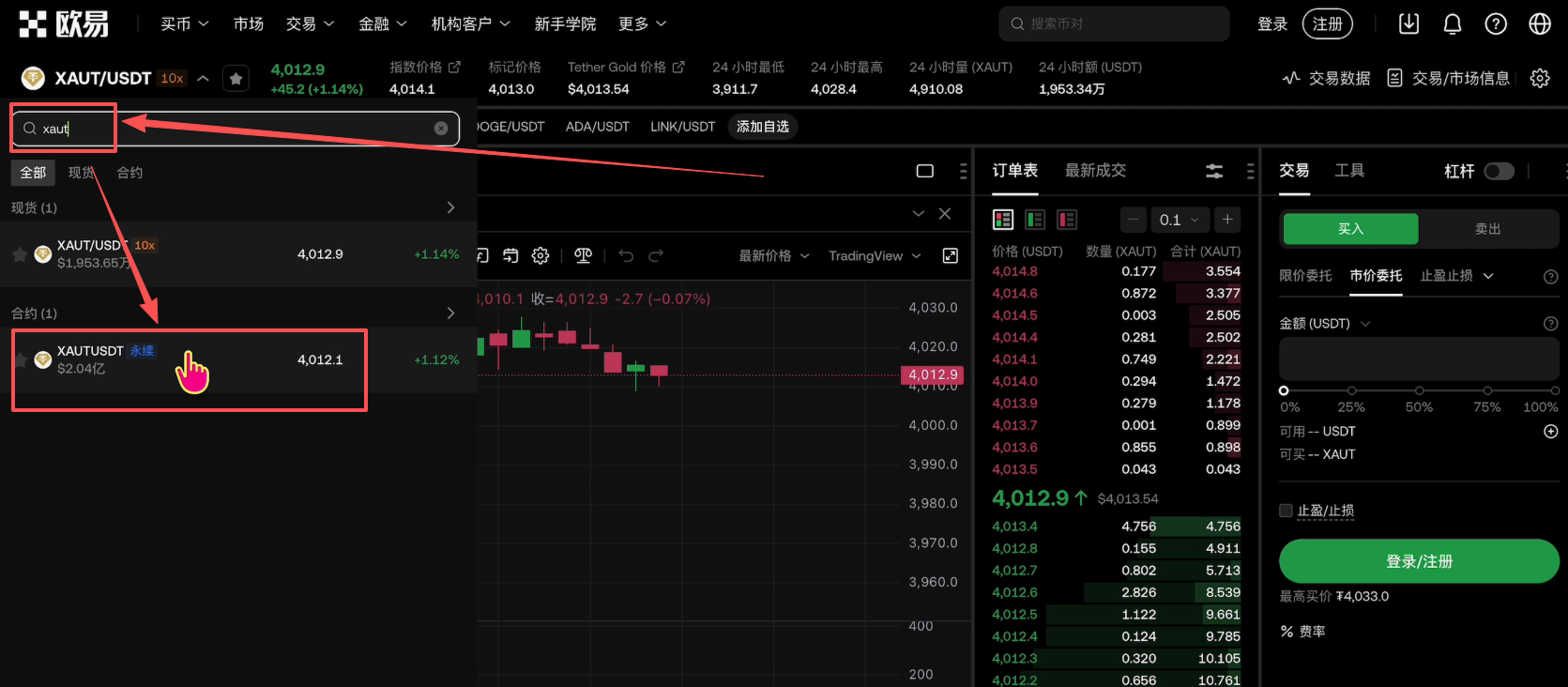Expand the TradingView chart type dropdown
Screen dimensions: 1568x687
point(875,256)
